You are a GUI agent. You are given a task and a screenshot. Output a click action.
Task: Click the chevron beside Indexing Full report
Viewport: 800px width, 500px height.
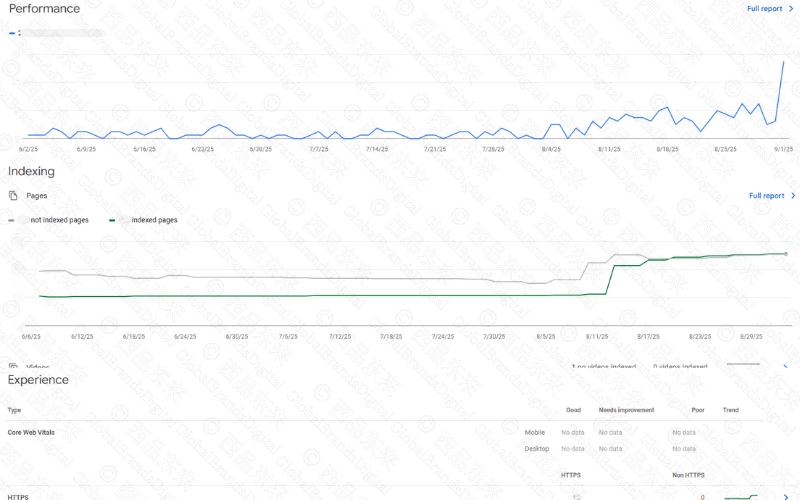(x=793, y=196)
